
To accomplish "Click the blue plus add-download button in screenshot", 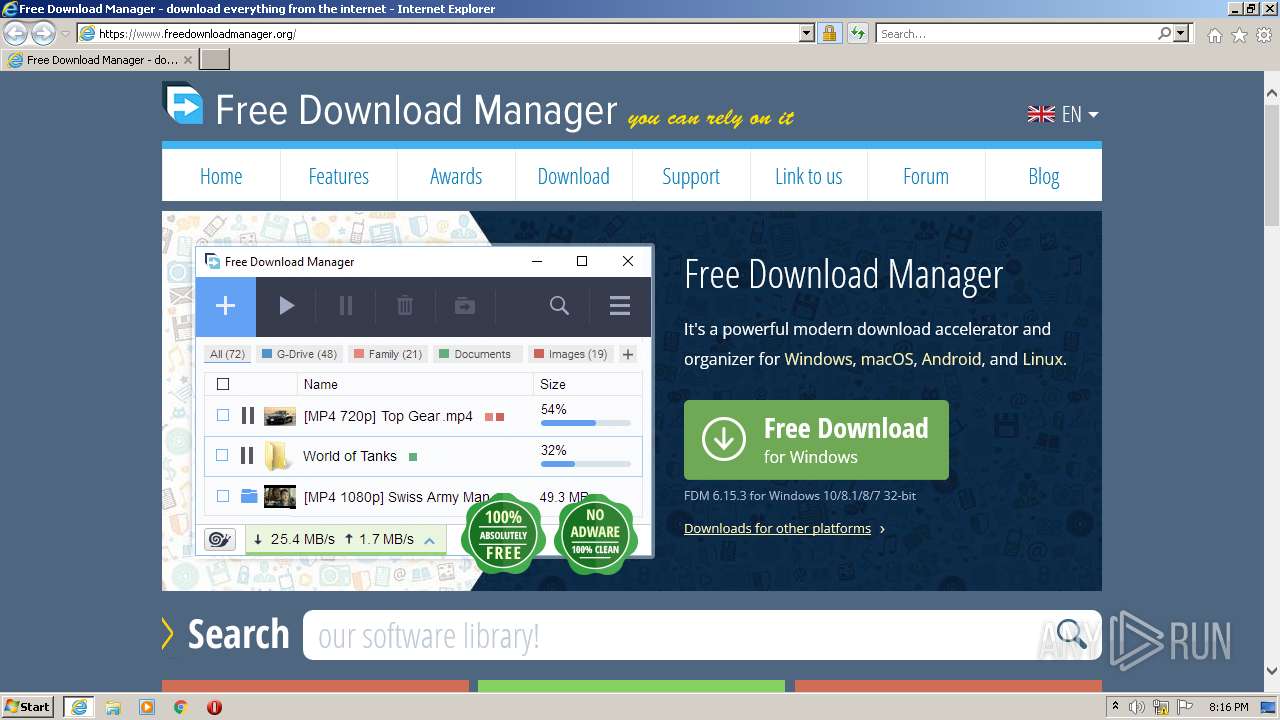I will 225,306.
